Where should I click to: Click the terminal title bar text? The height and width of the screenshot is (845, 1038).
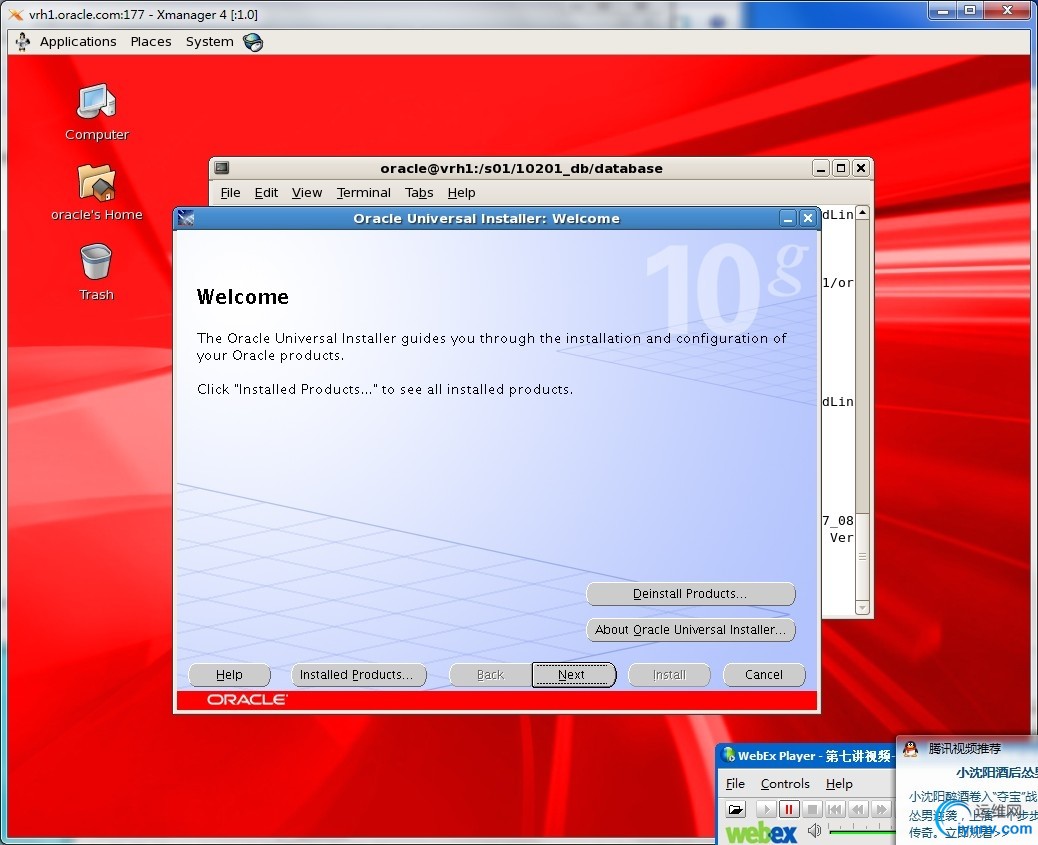pos(521,168)
